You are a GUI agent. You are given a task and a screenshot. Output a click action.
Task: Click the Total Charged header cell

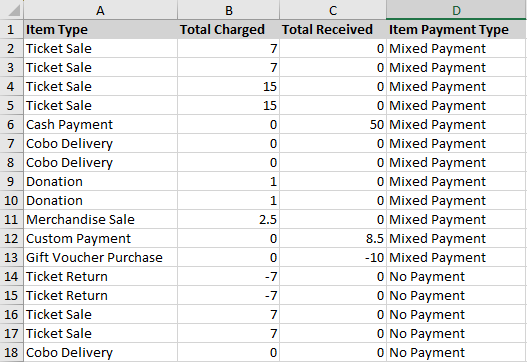[229, 30]
